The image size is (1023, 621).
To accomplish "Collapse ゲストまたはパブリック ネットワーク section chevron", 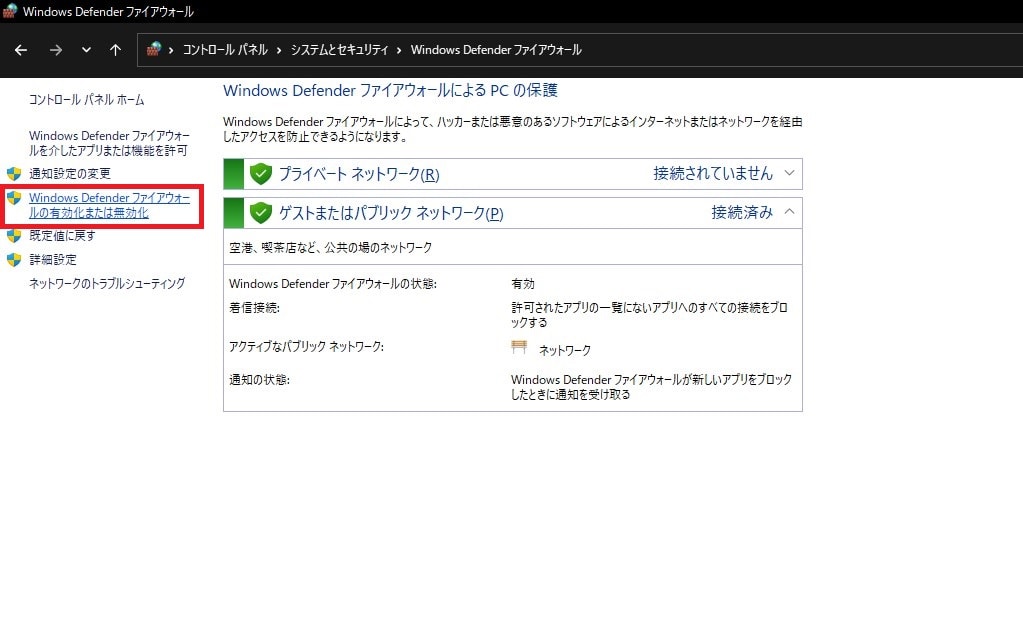I will pyautogui.click(x=789, y=212).
